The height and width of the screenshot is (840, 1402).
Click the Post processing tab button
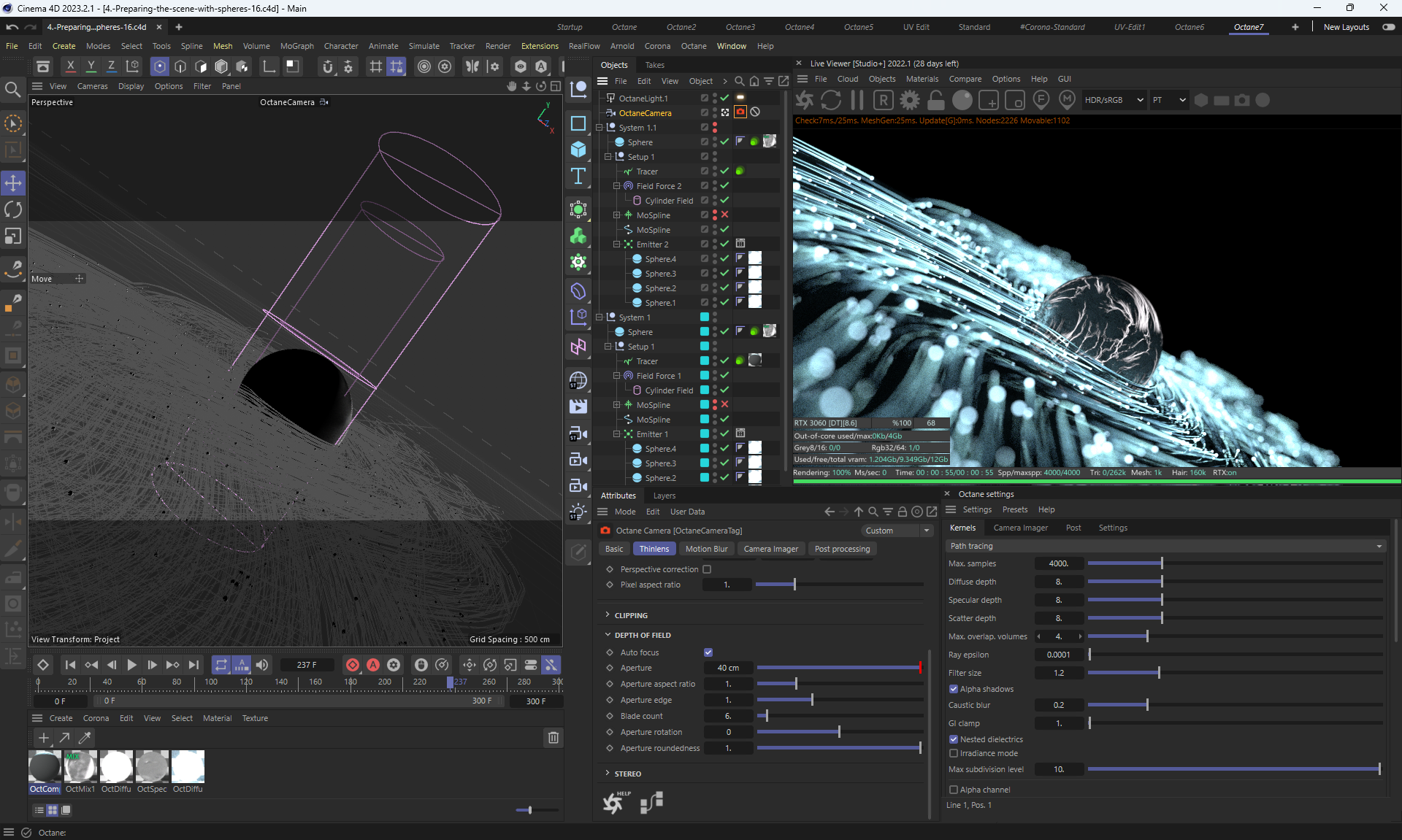click(x=842, y=549)
